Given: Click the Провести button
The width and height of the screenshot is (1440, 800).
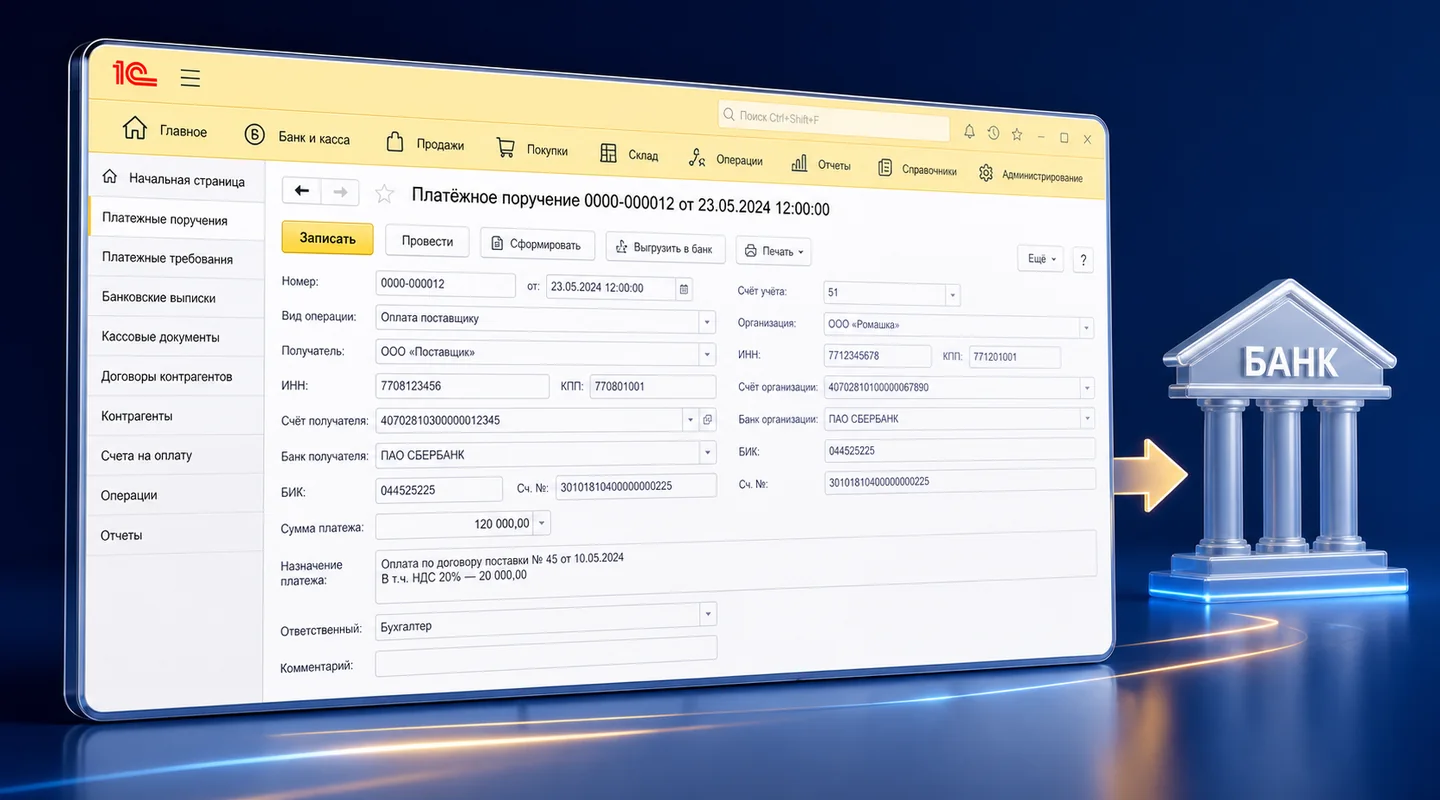Looking at the screenshot, I should [x=427, y=241].
